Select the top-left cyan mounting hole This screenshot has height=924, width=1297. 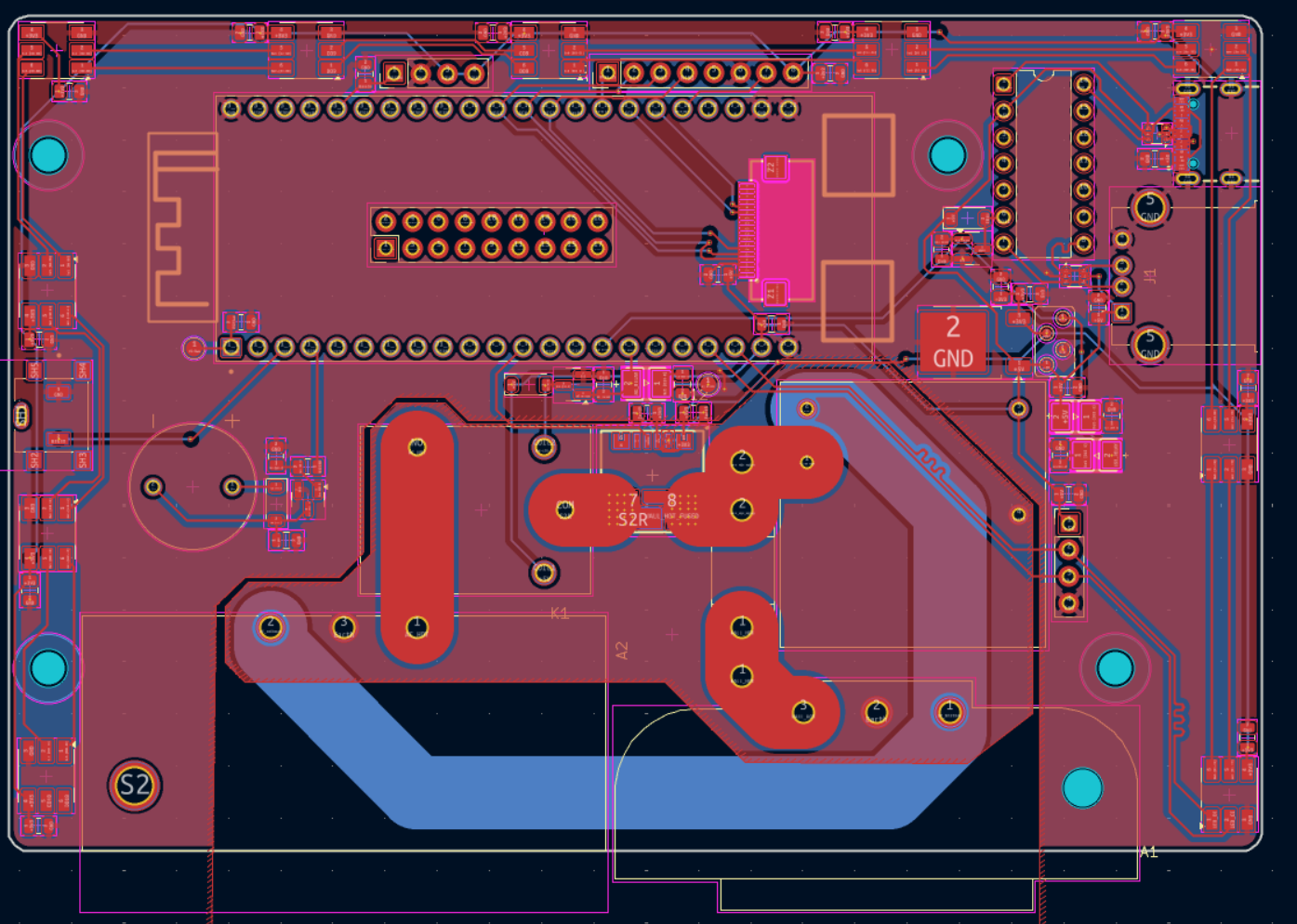pos(48,155)
